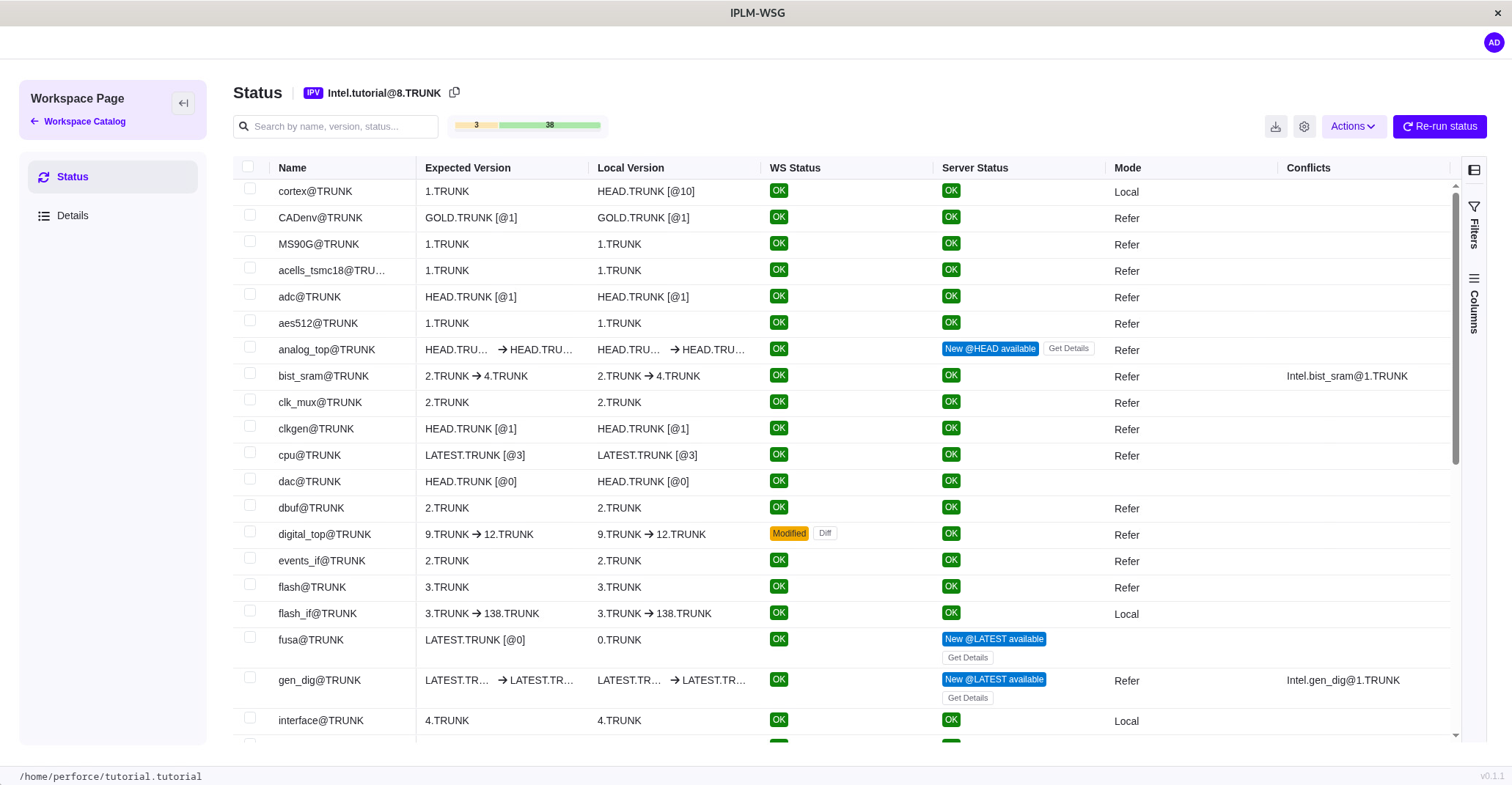Check the adc@TRUNK row checkbox

[250, 294]
